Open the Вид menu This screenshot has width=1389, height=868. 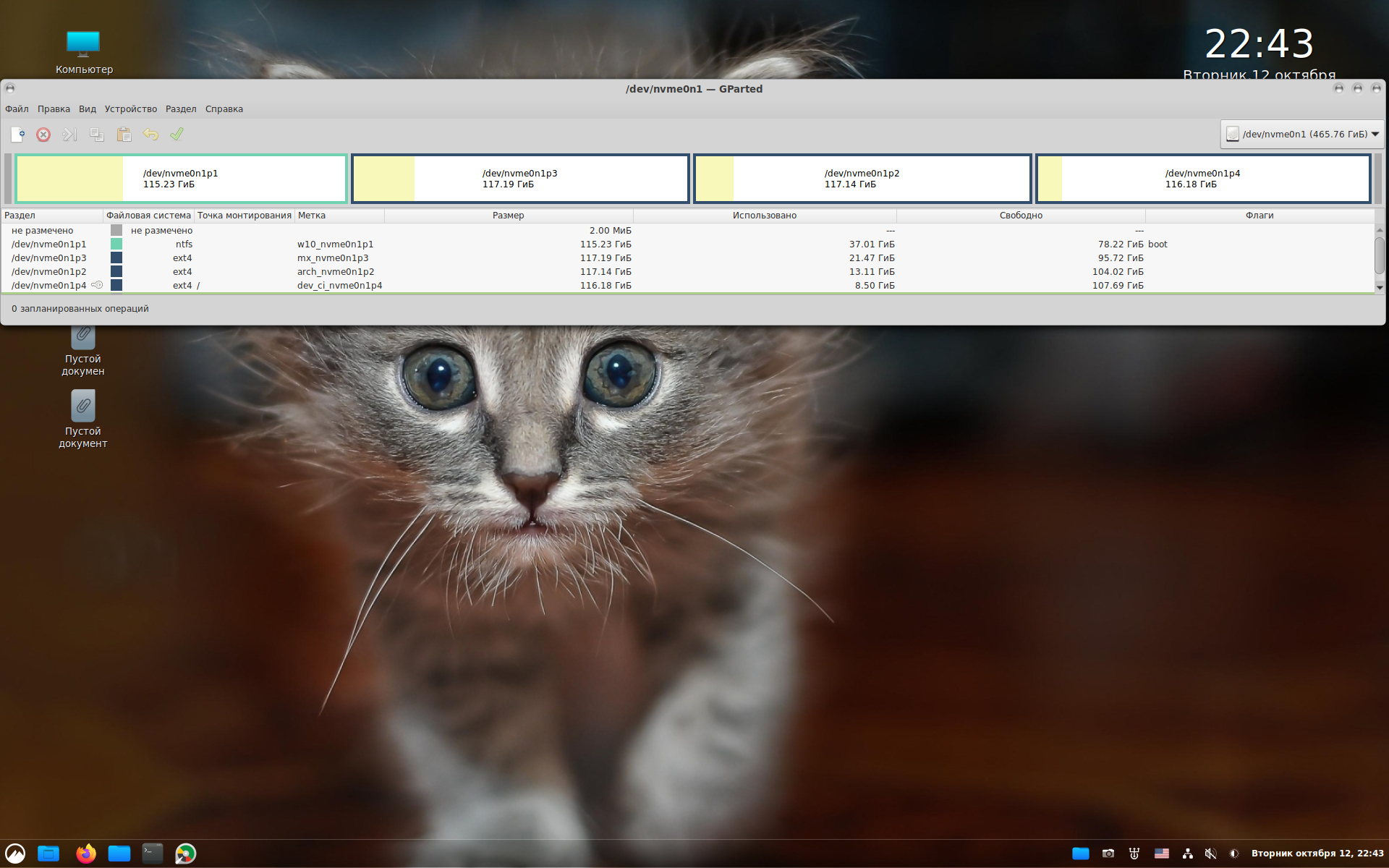click(x=88, y=109)
